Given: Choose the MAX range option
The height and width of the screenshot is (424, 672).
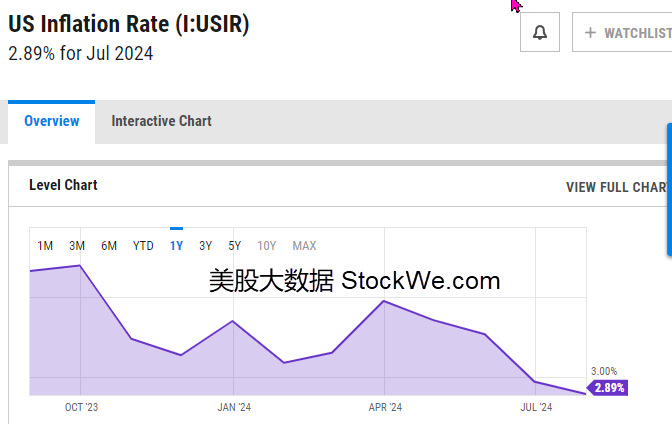Looking at the screenshot, I should 304,246.
